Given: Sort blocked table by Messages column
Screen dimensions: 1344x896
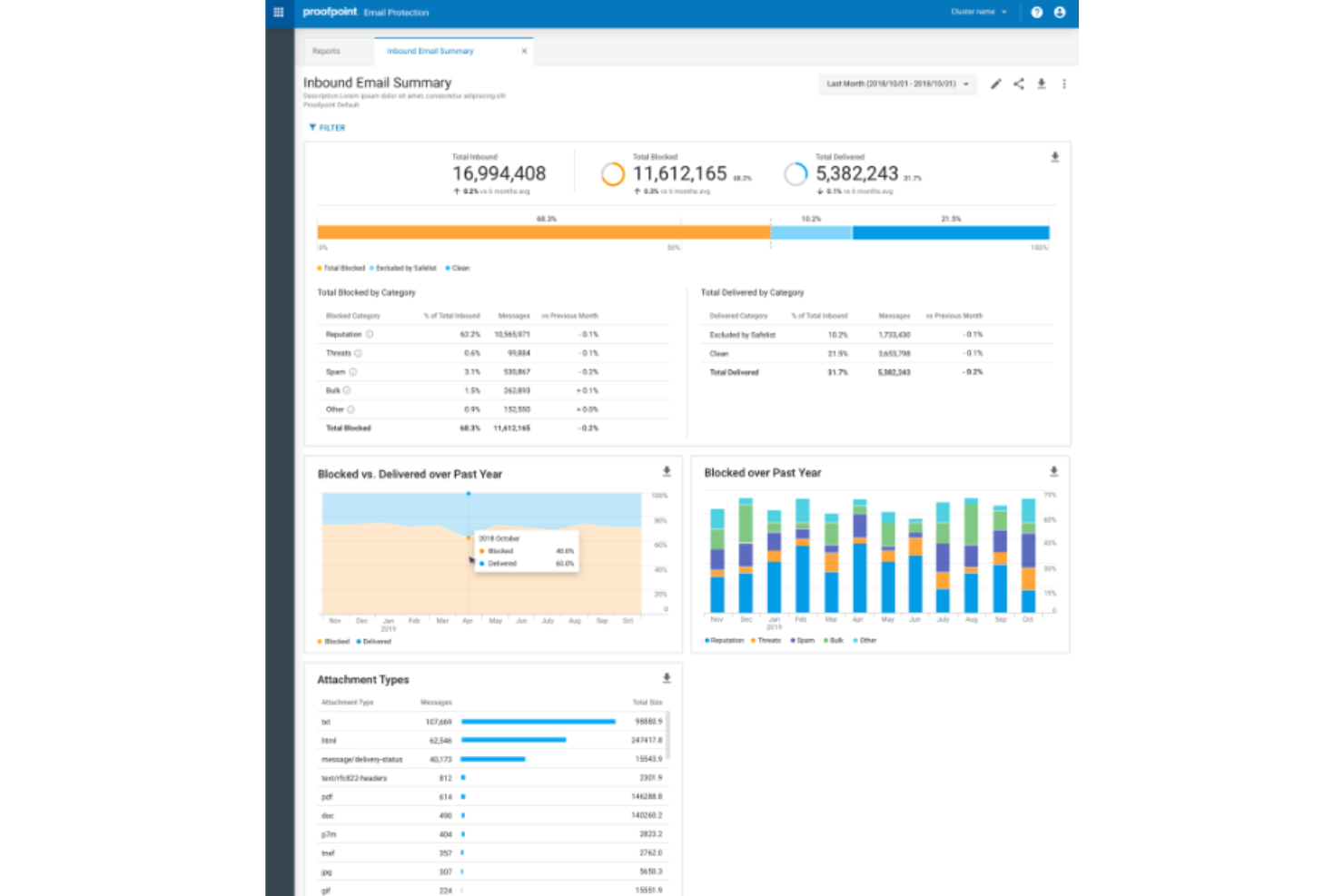Looking at the screenshot, I should click(514, 316).
